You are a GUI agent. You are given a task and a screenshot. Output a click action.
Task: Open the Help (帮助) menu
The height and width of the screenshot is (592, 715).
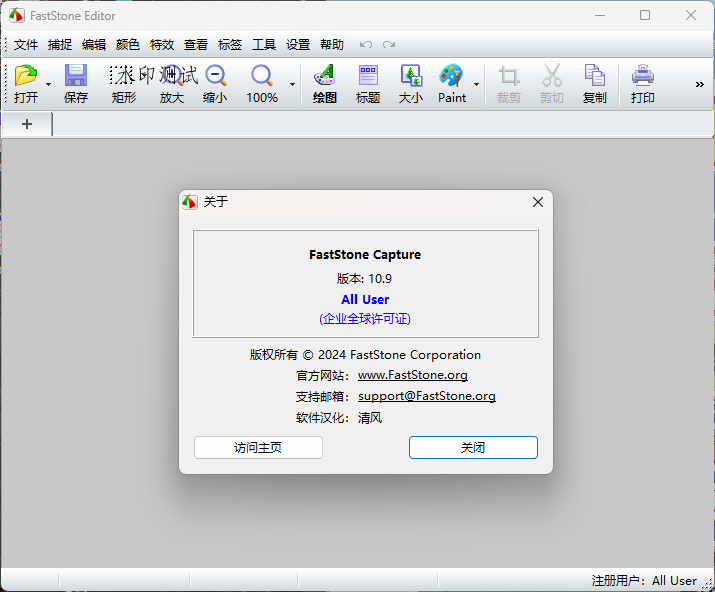pos(332,45)
